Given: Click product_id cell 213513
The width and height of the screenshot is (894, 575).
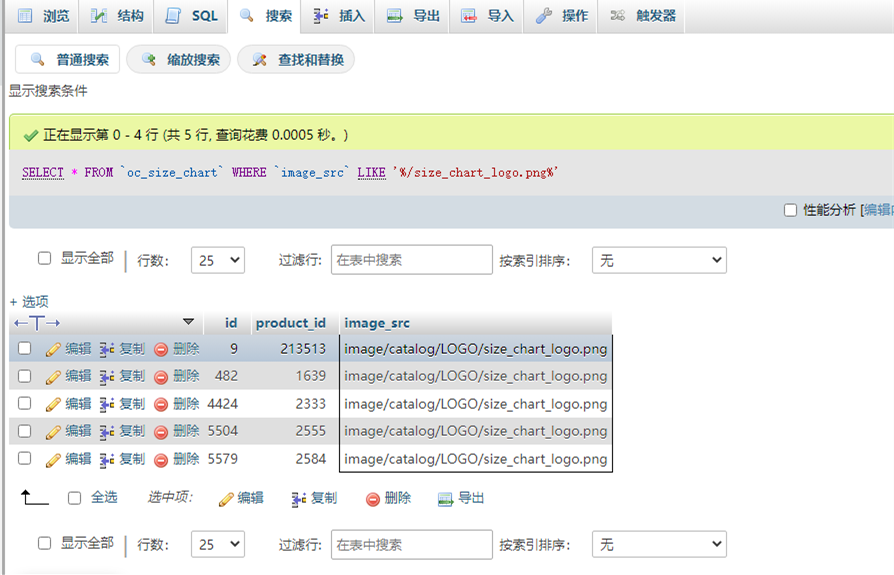Looking at the screenshot, I should (x=294, y=349).
